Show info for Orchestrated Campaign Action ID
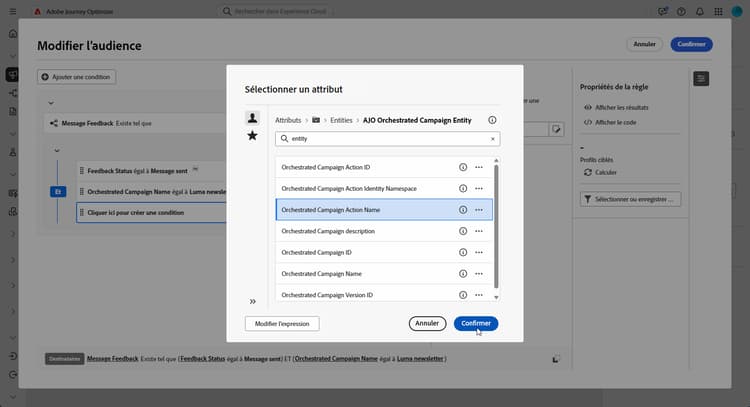Image resolution: width=750 pixels, height=407 pixels. click(463, 167)
